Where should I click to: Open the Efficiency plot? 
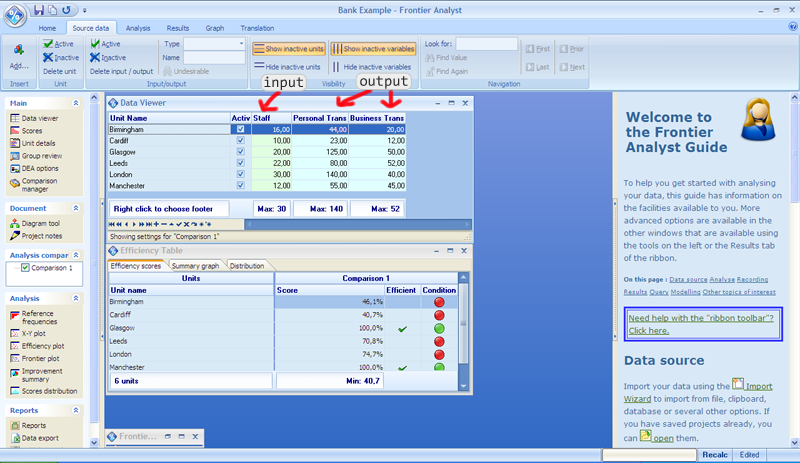pyautogui.click(x=37, y=346)
